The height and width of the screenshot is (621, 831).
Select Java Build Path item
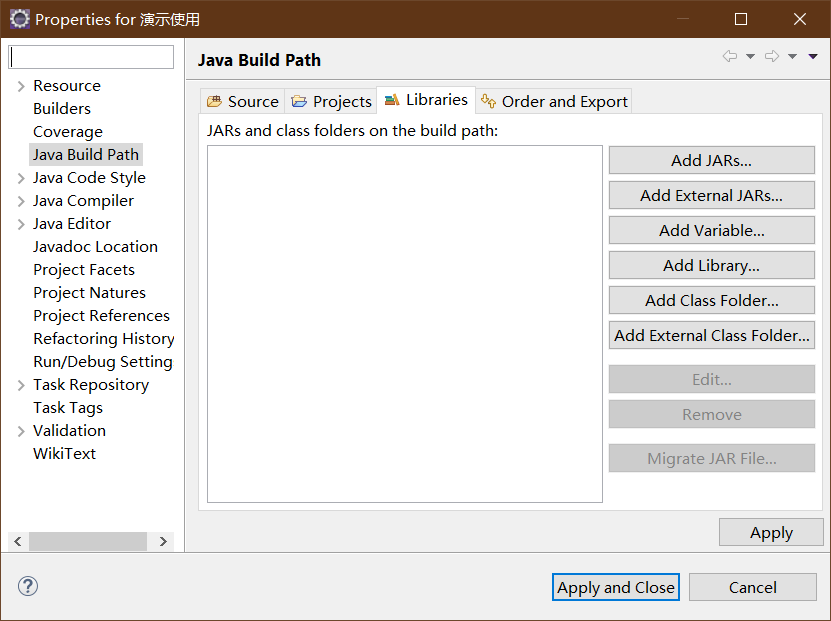[x=86, y=155]
